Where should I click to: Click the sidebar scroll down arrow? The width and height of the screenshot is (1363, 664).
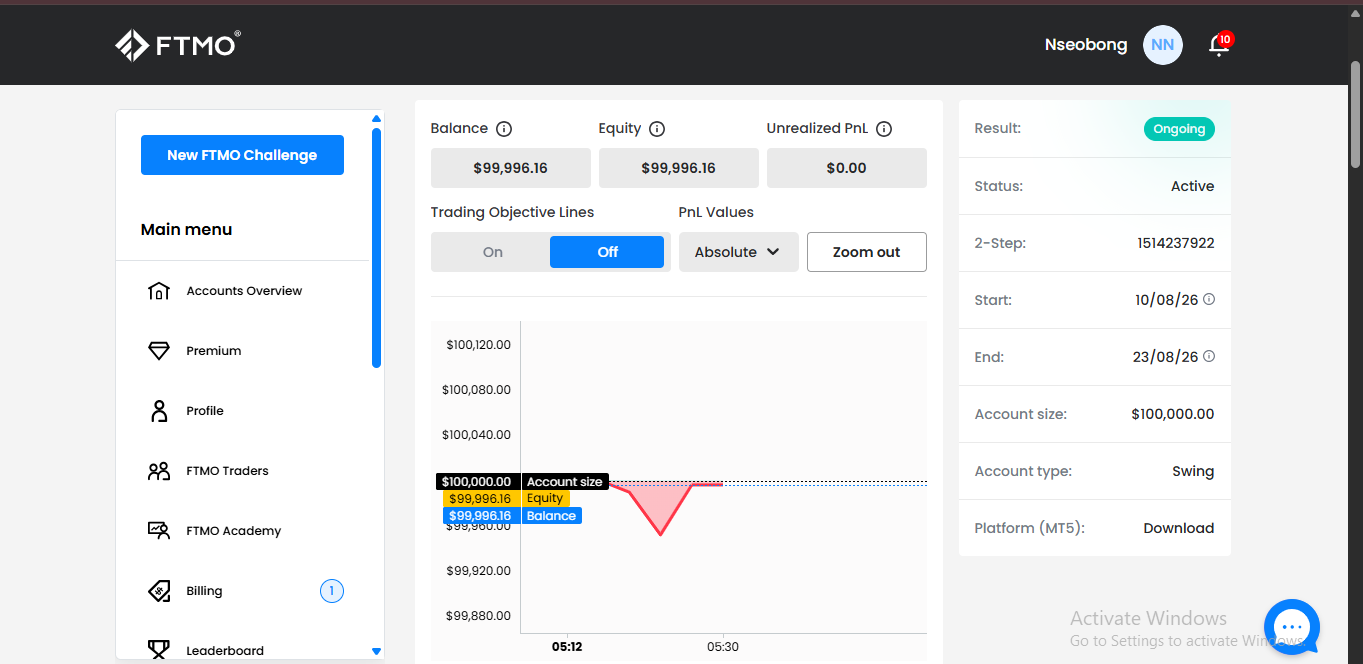tap(377, 651)
